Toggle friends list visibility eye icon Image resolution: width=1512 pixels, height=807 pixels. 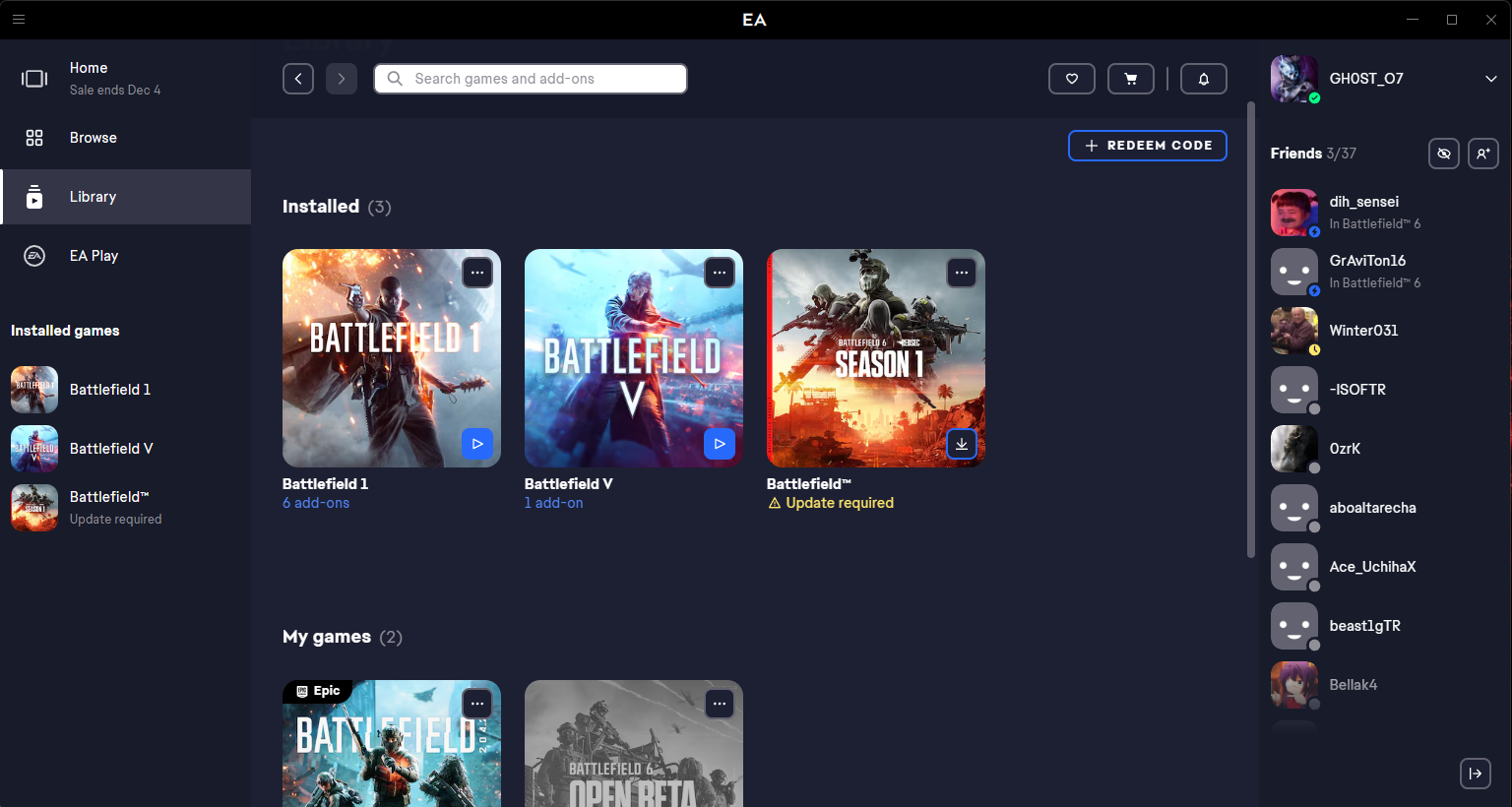[x=1444, y=154]
